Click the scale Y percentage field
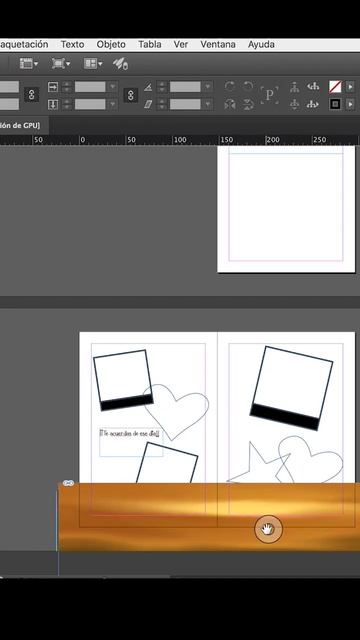 pos(90,104)
